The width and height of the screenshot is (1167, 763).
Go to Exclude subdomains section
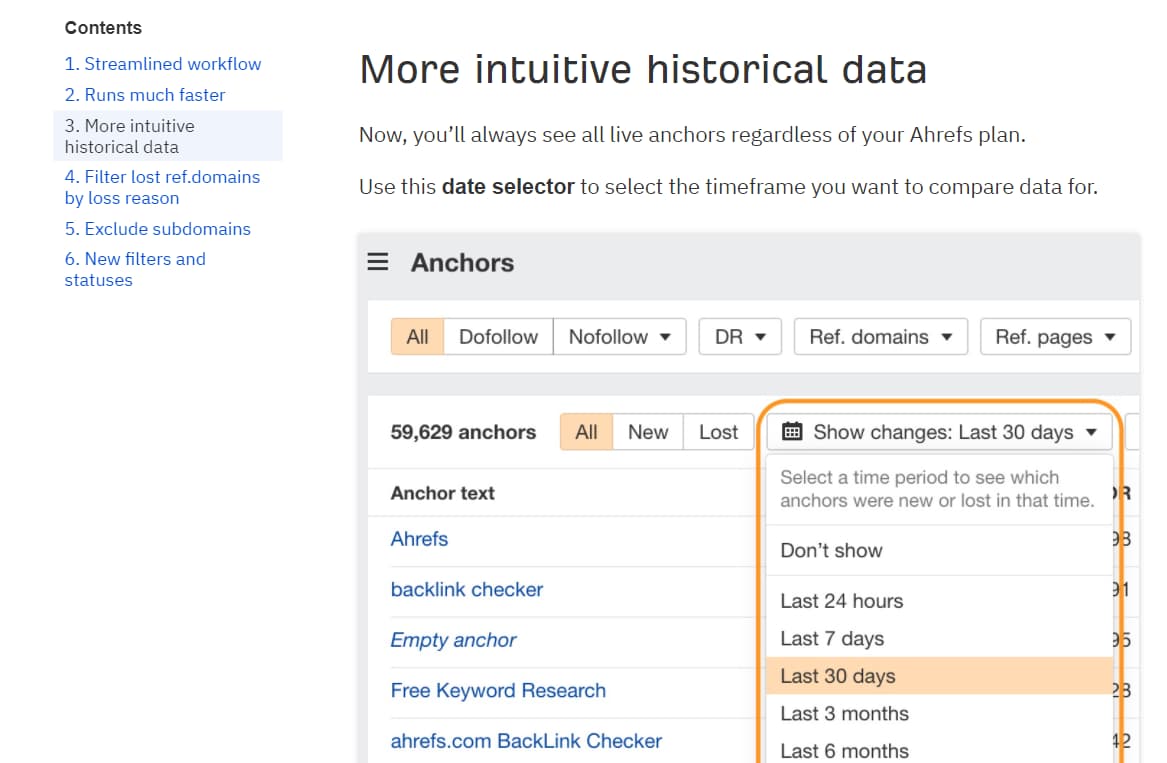(158, 229)
